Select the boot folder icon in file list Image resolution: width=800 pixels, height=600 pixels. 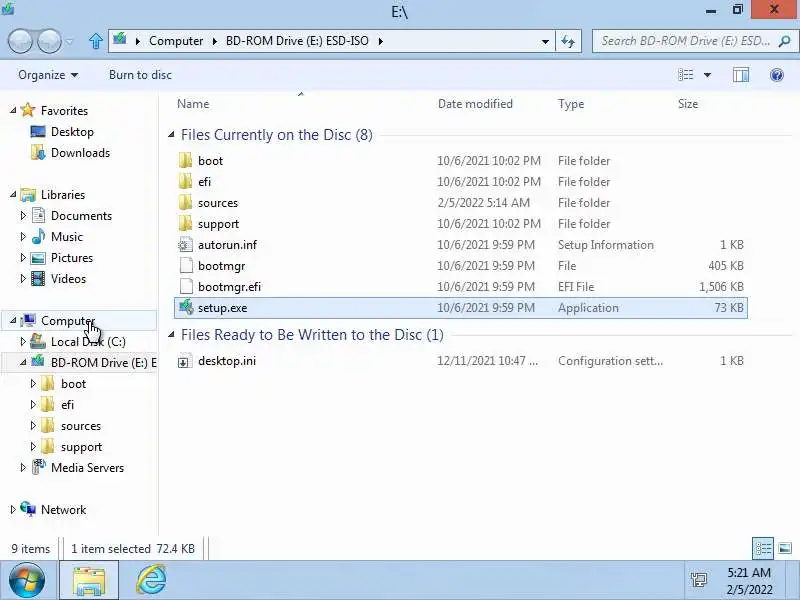point(185,161)
